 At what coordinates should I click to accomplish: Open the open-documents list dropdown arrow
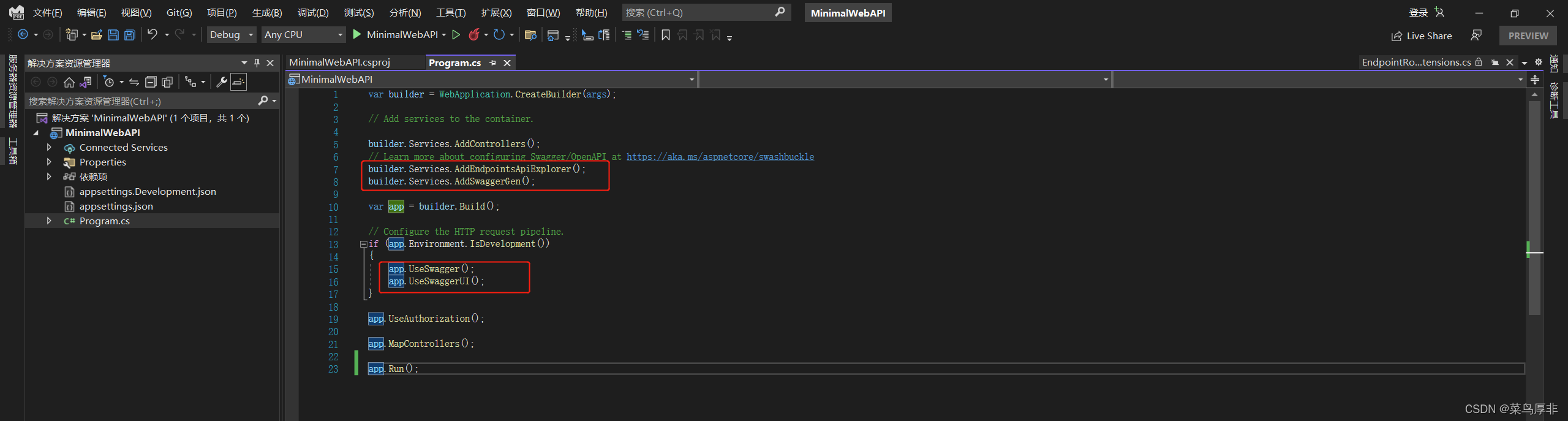point(1525,63)
